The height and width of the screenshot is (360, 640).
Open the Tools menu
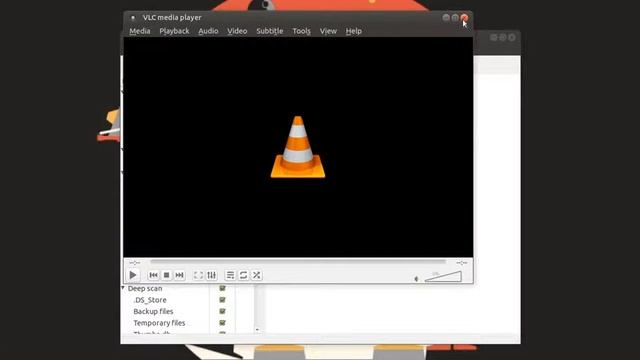301,31
